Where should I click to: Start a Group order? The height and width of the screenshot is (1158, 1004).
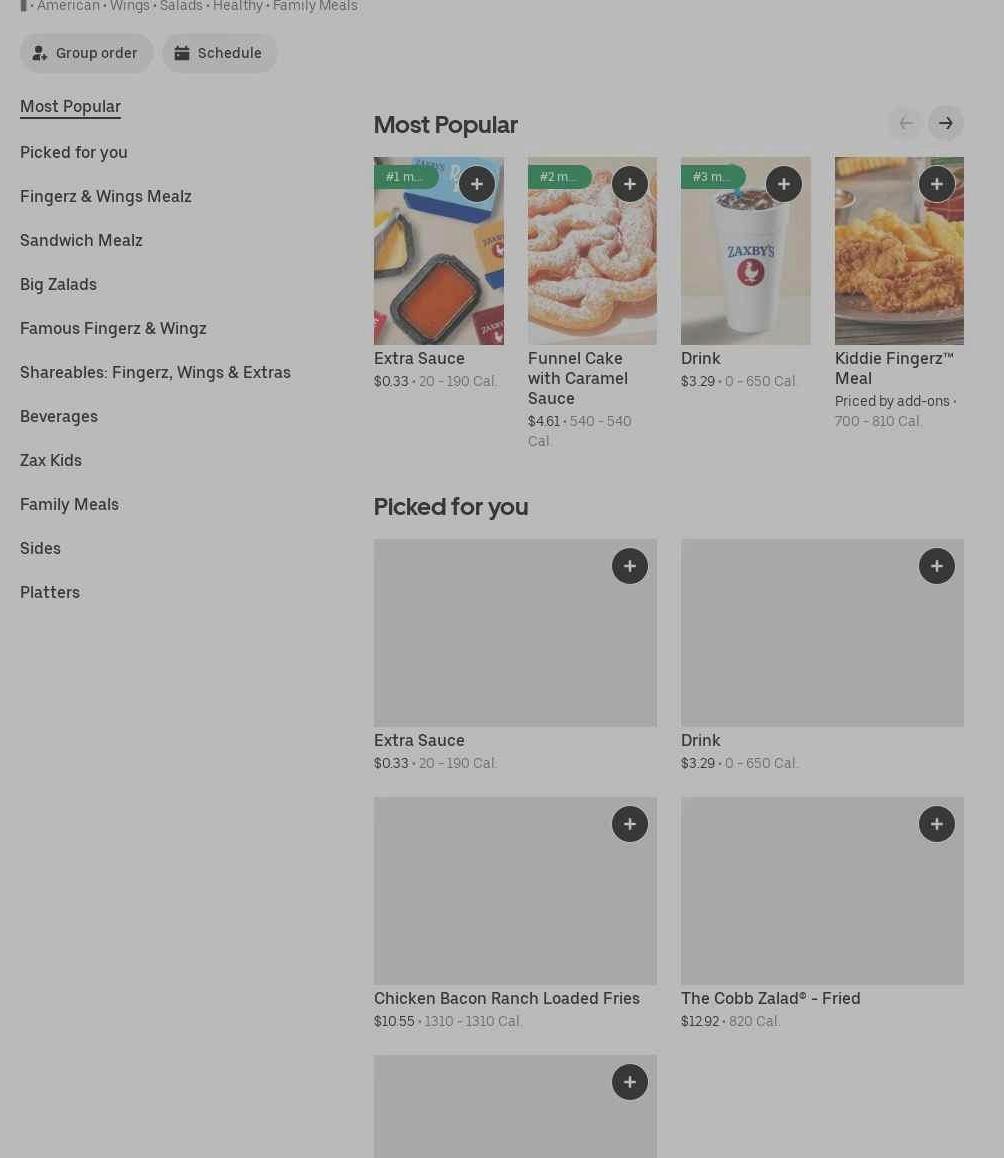point(87,53)
